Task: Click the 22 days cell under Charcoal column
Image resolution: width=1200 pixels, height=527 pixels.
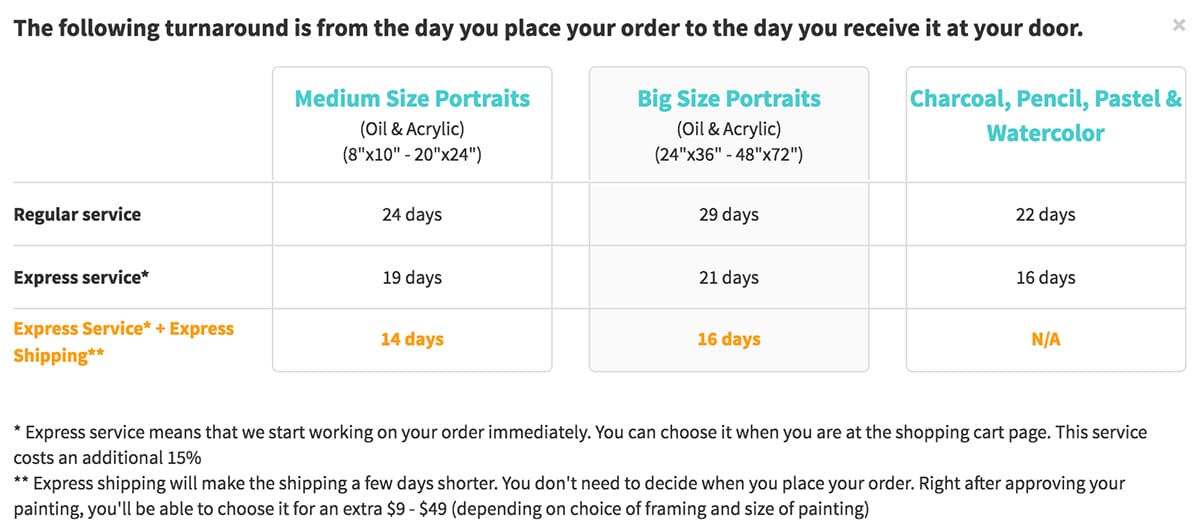Action: point(1046,214)
